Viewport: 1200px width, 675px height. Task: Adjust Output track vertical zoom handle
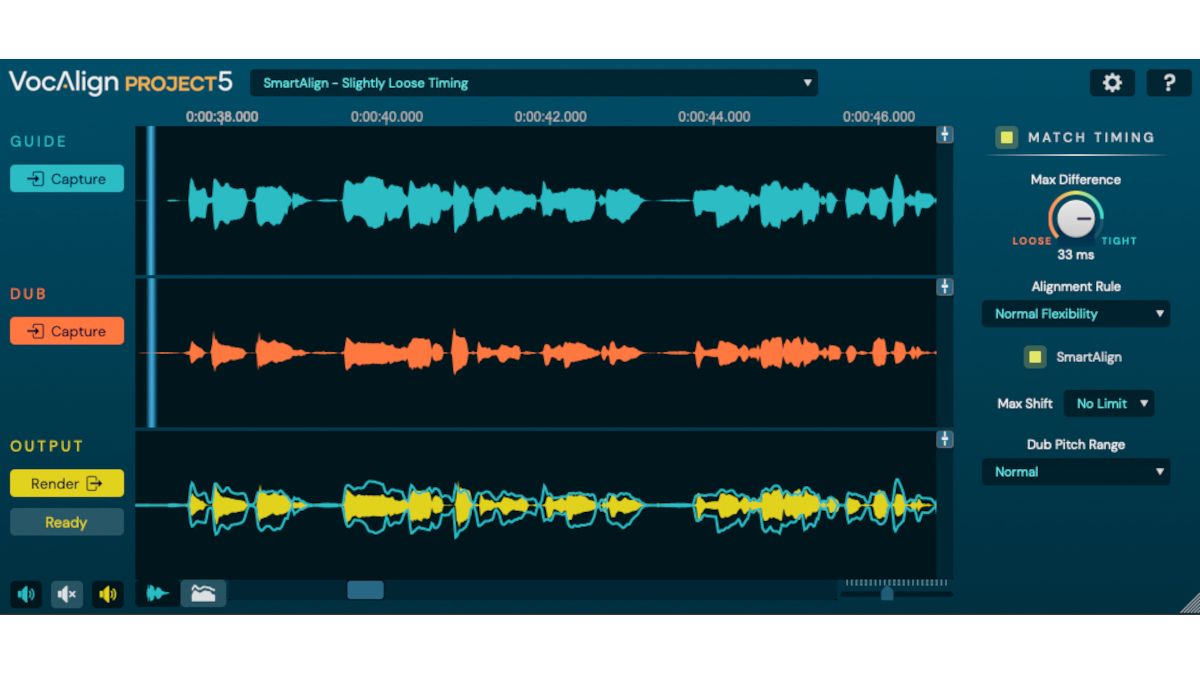click(x=944, y=439)
